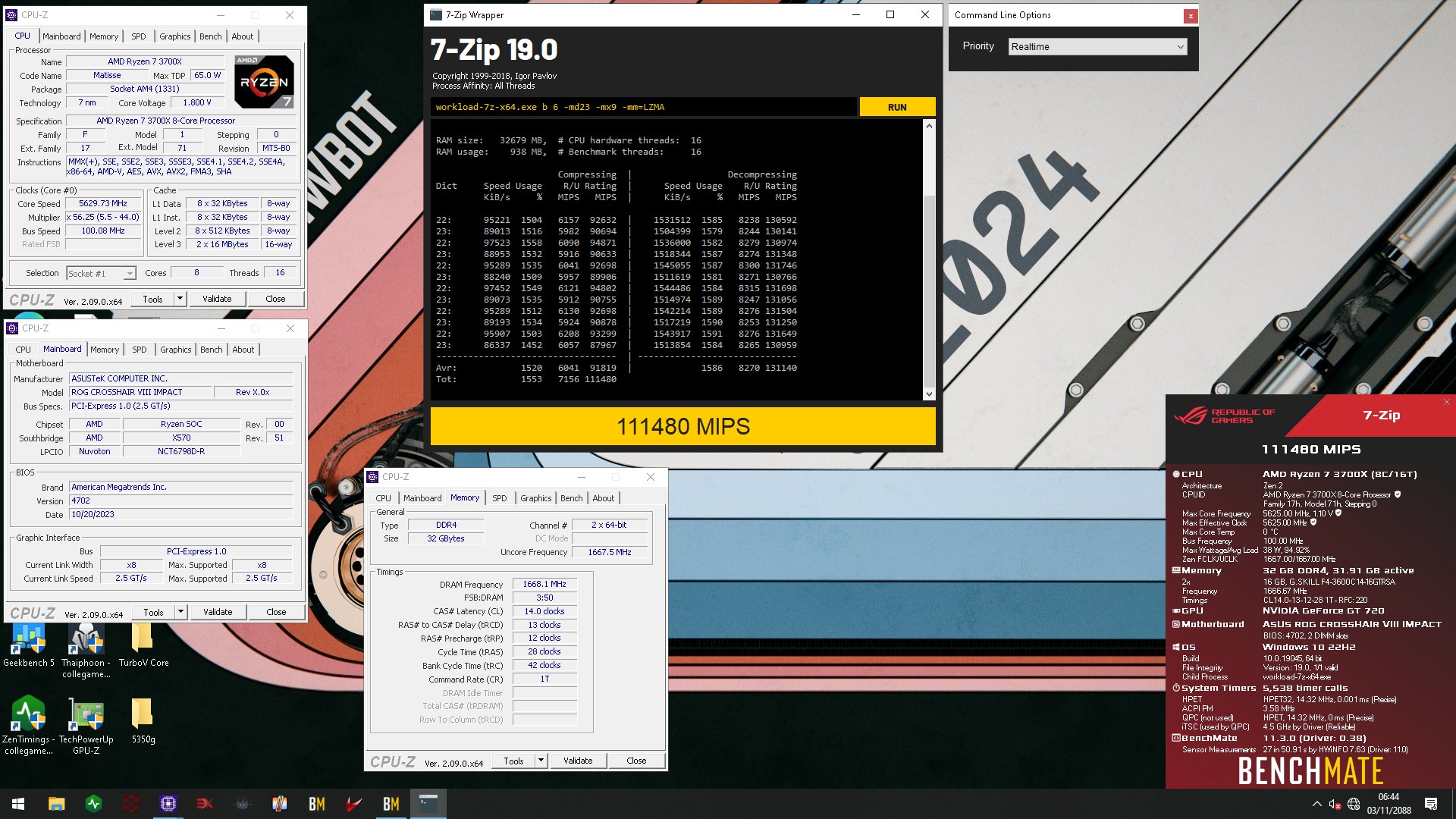Open the Mainboard tab in CPU-Z Memory window
This screenshot has height=819, width=1456.
422,498
